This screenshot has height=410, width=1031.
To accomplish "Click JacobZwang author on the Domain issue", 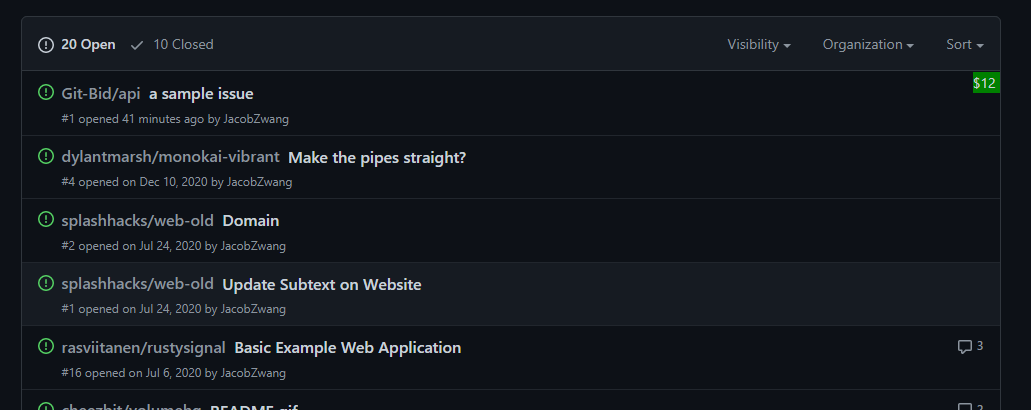I will (x=253, y=246).
